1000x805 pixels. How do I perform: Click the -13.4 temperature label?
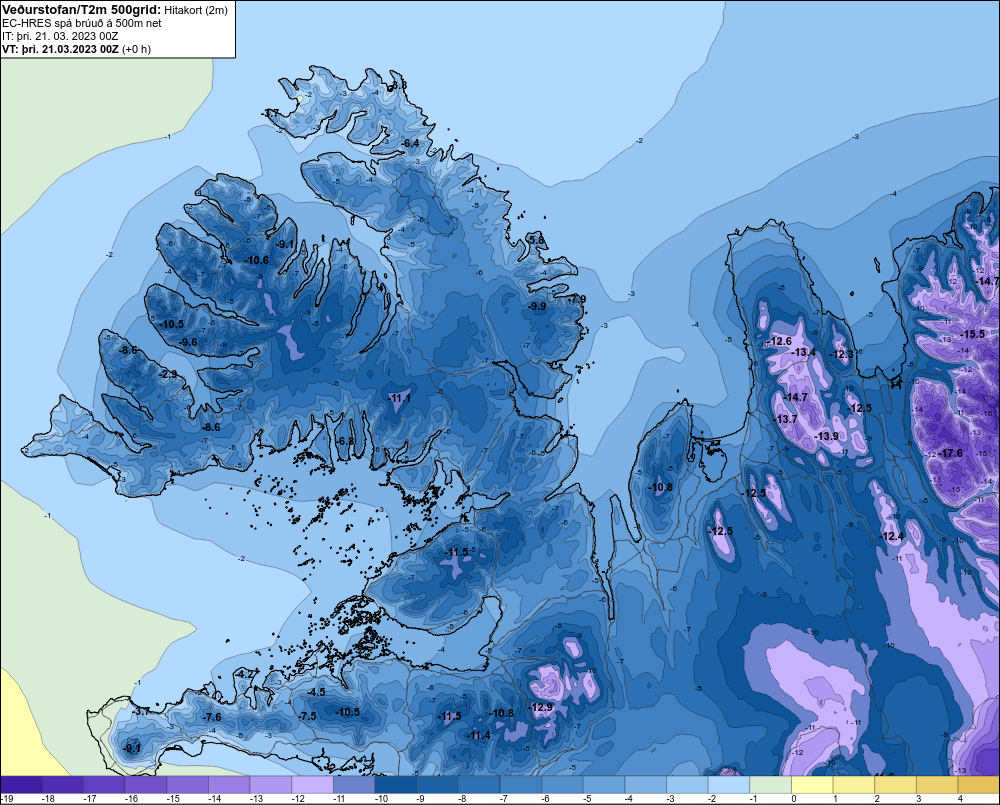click(803, 352)
